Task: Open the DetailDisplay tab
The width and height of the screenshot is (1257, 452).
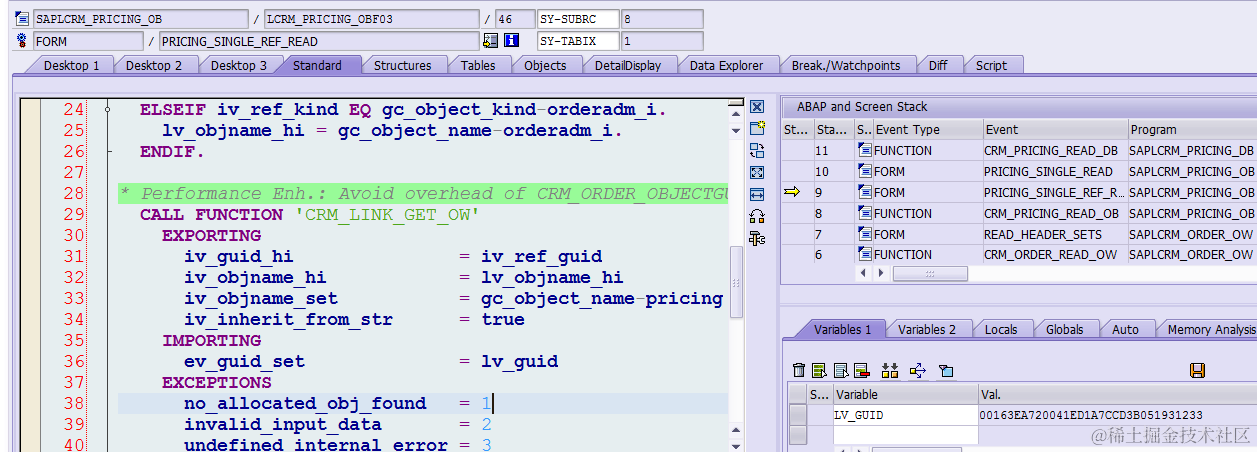Action: [x=627, y=65]
